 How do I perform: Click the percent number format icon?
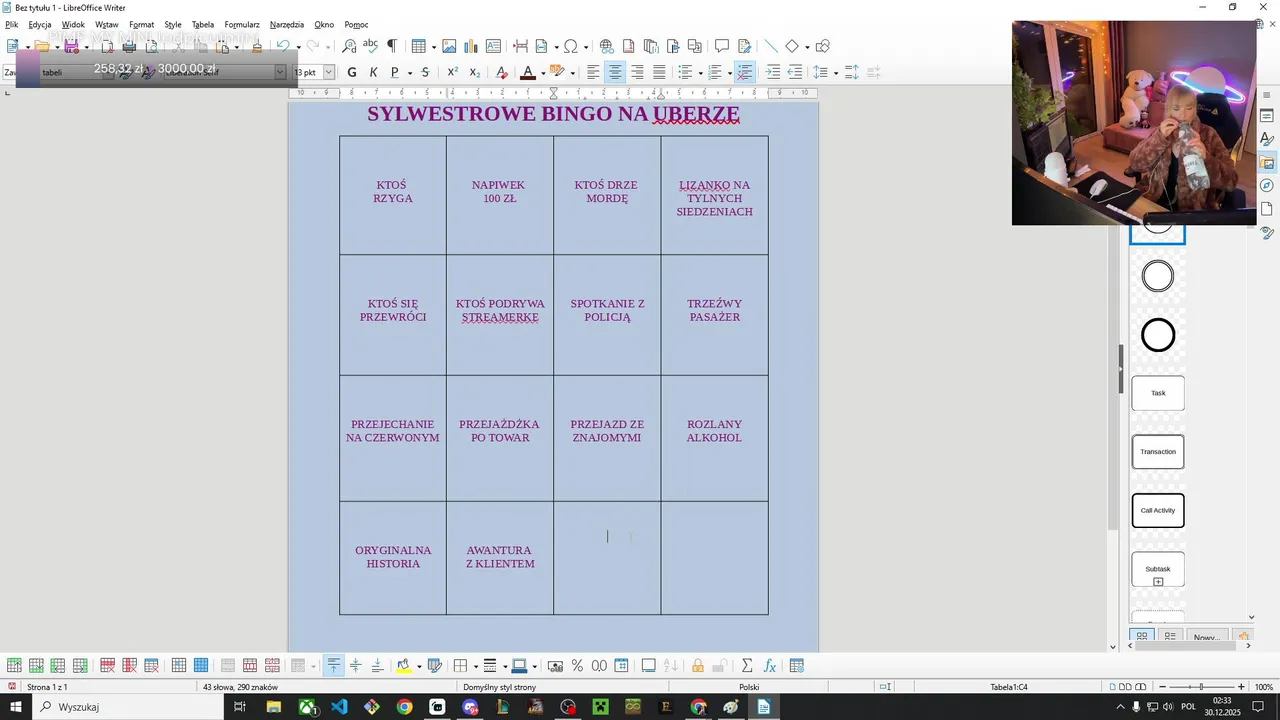[577, 665]
